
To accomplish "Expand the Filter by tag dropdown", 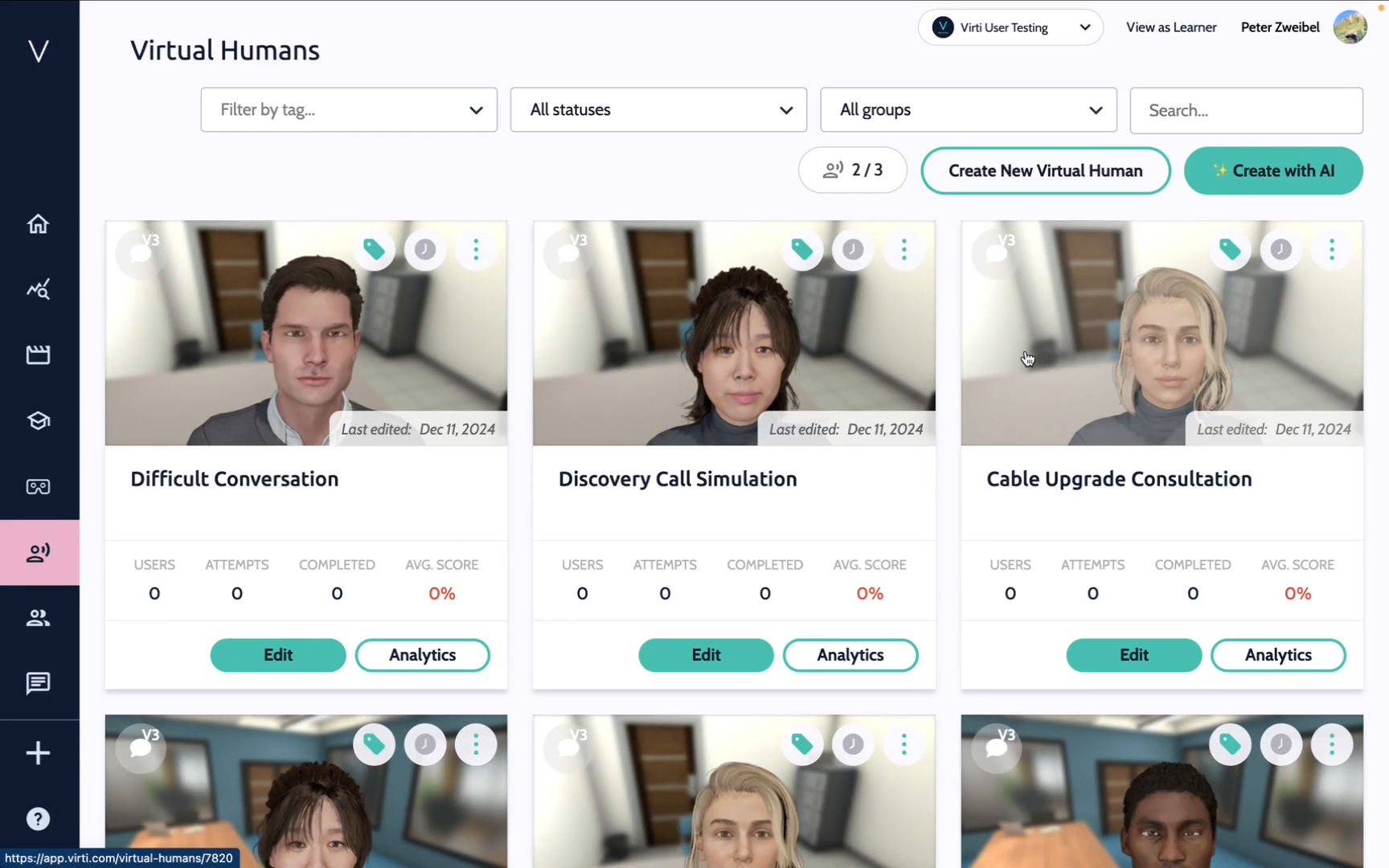I will point(349,110).
